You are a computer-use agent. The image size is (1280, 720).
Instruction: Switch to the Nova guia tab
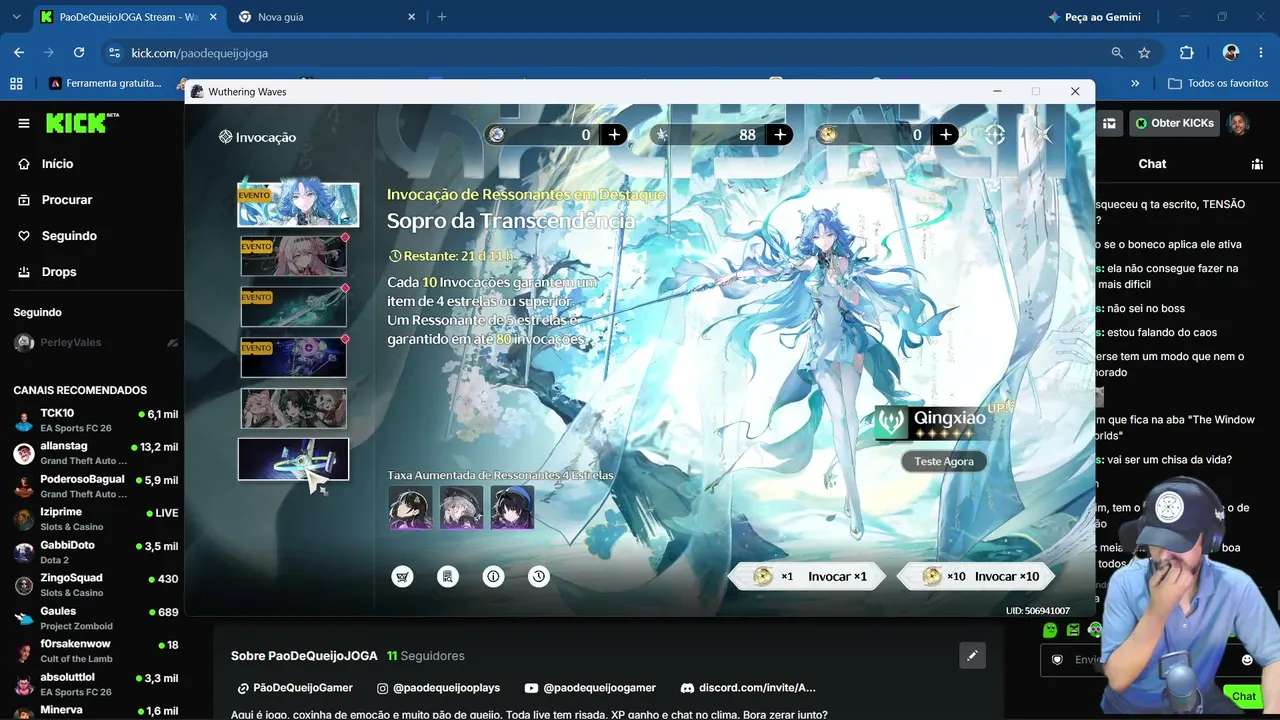tap(325, 17)
